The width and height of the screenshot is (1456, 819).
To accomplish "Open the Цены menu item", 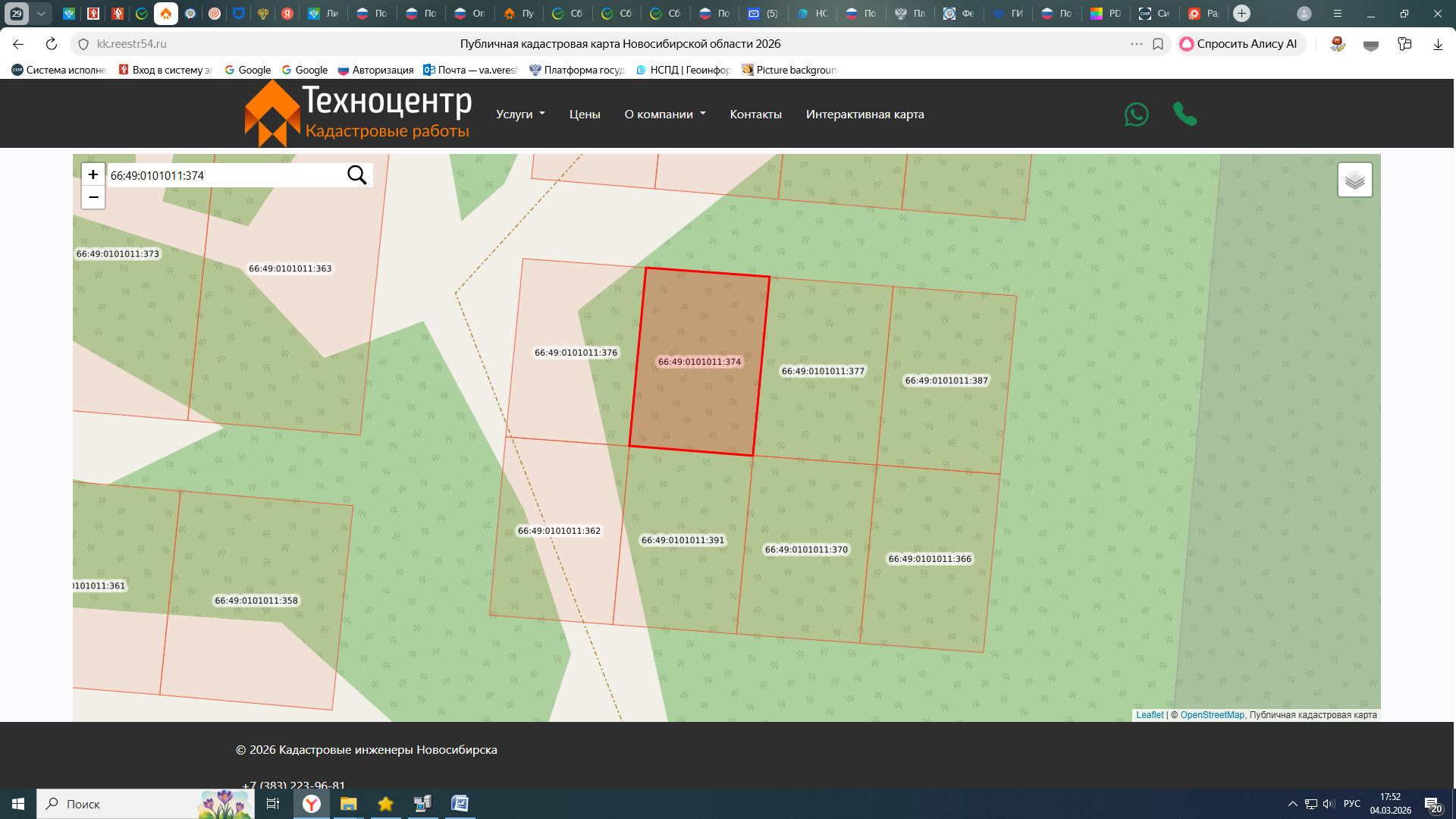I will 585,115.
